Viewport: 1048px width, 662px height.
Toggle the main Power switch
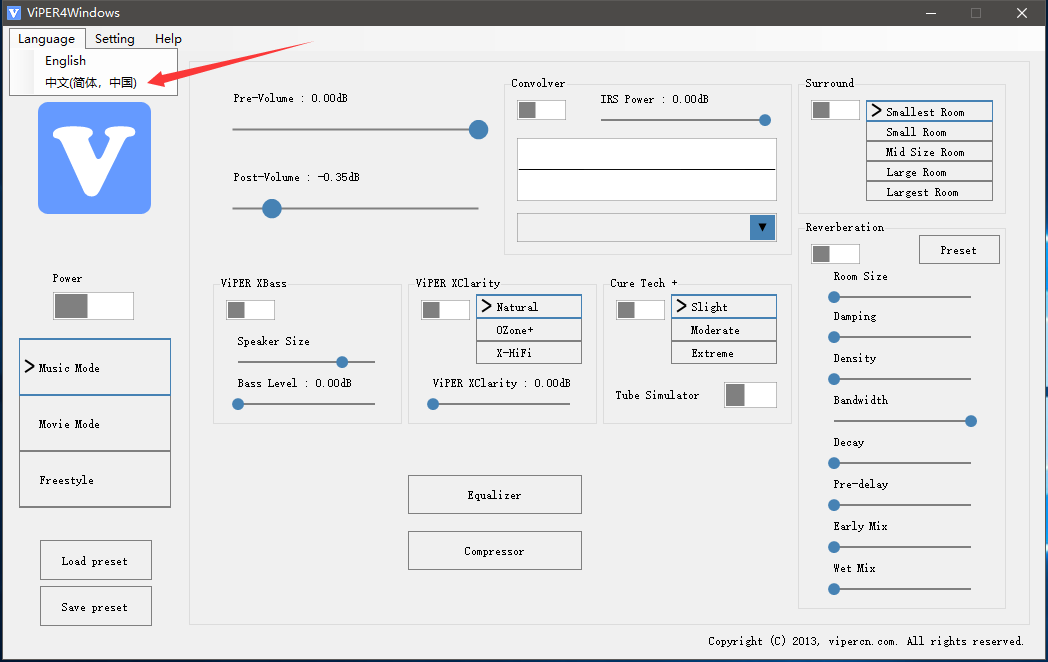click(94, 306)
